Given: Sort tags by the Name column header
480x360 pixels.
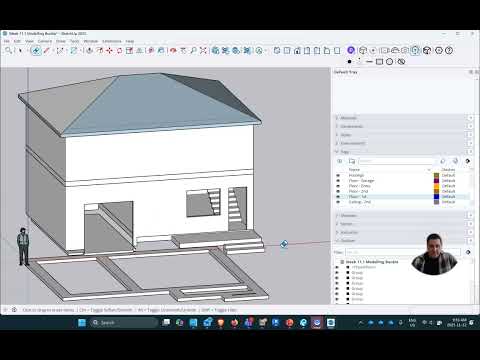Looking at the screenshot, I should (354, 170).
